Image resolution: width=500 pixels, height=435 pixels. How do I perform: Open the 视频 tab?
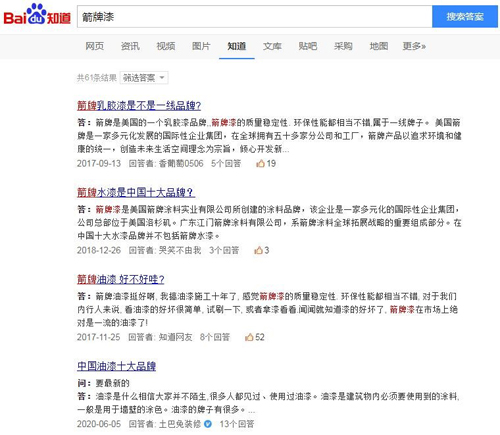tap(166, 46)
